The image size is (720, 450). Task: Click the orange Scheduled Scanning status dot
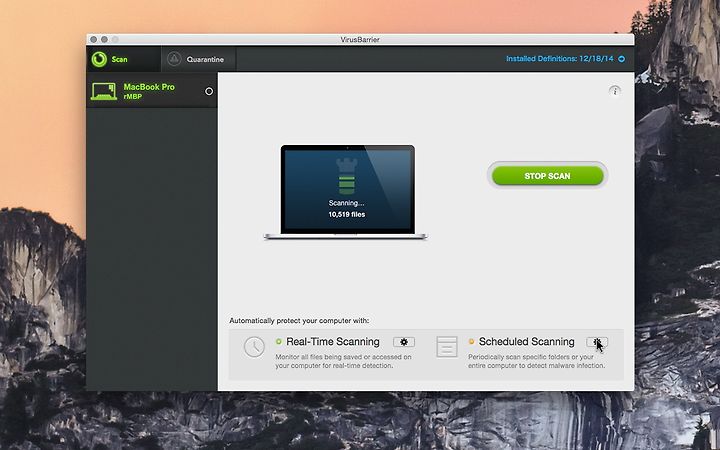[x=471, y=342]
